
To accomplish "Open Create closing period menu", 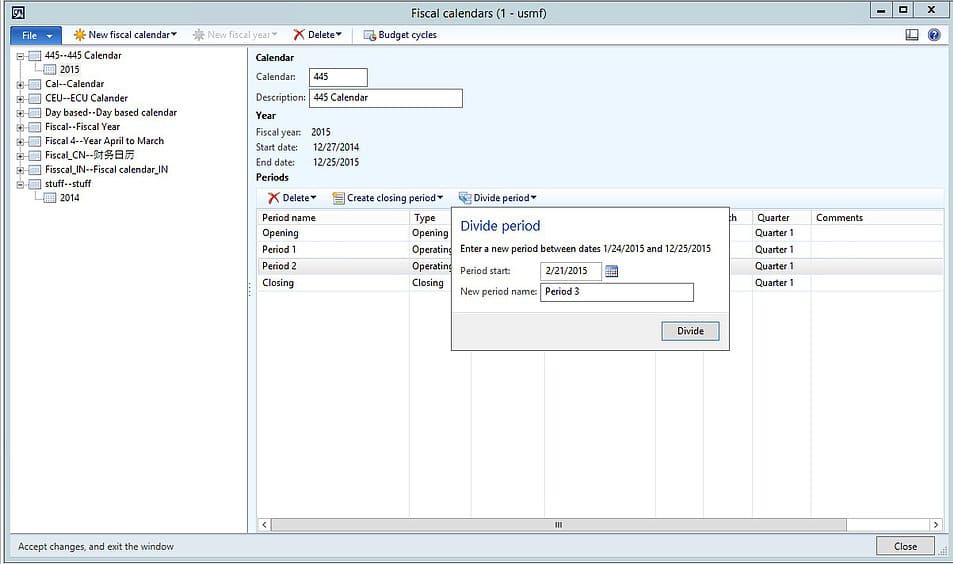I will tap(388, 198).
